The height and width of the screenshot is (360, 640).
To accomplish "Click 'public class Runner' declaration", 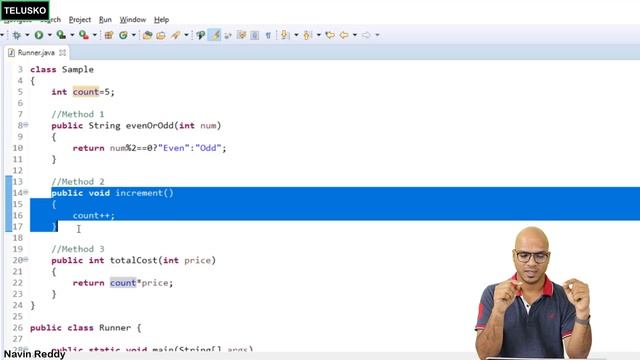I will (80, 328).
